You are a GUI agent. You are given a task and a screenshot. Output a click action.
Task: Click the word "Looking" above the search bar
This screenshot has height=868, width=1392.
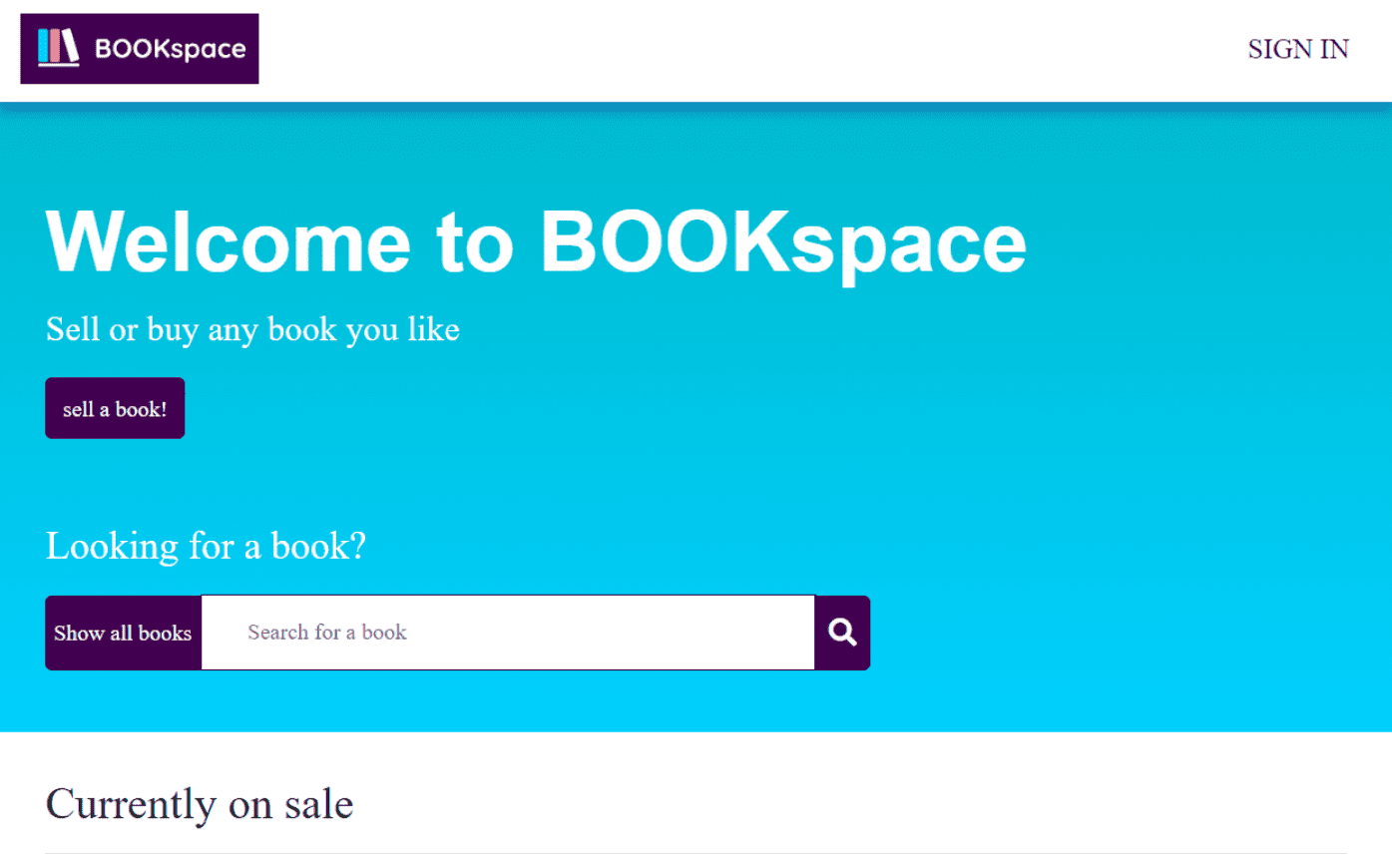(112, 547)
